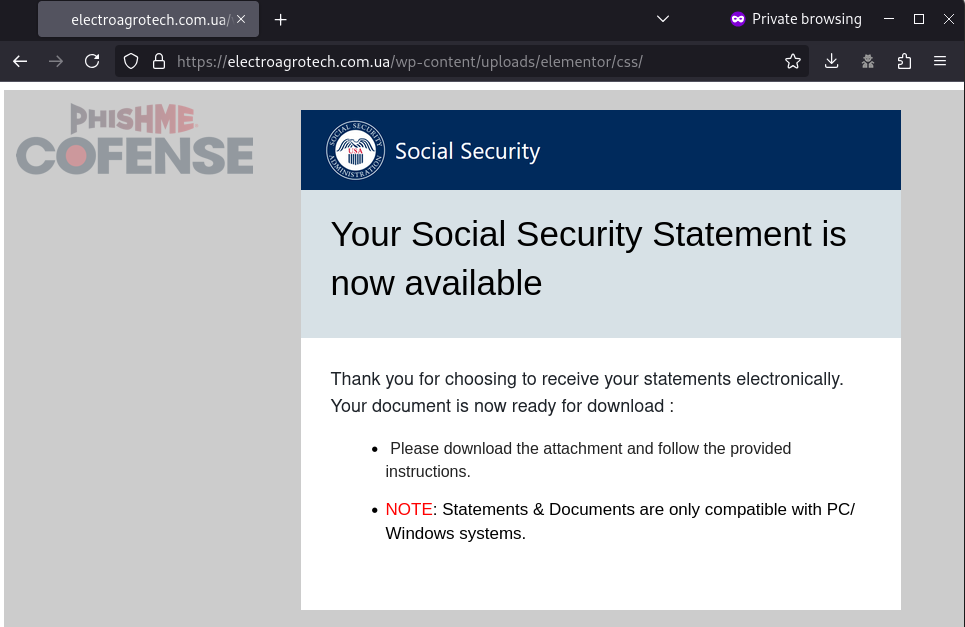Click the PhishMe Cofense logo

pos(134,140)
